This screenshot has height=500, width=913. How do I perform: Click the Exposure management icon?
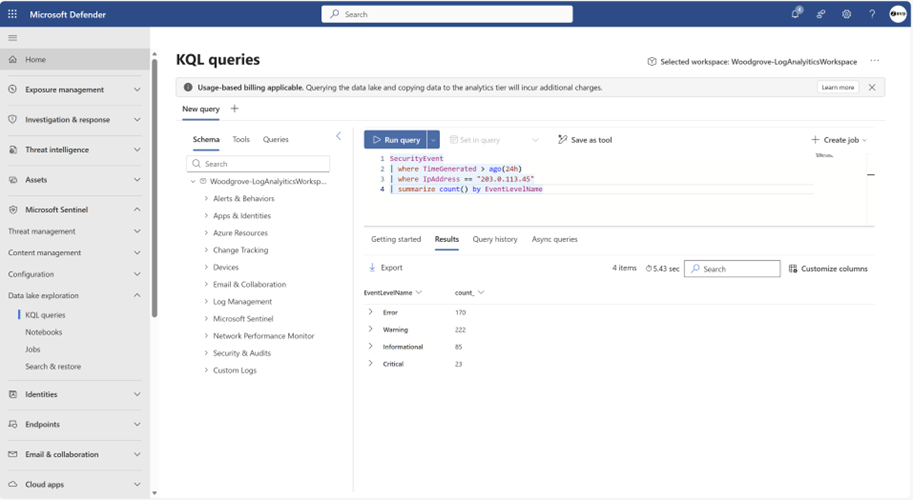tap(13, 90)
